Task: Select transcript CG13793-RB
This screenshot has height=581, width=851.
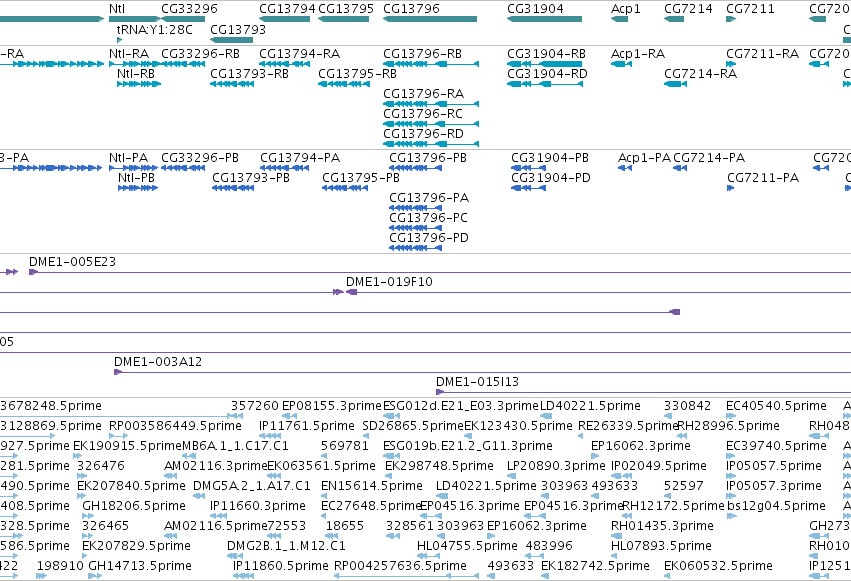Action: tap(249, 74)
